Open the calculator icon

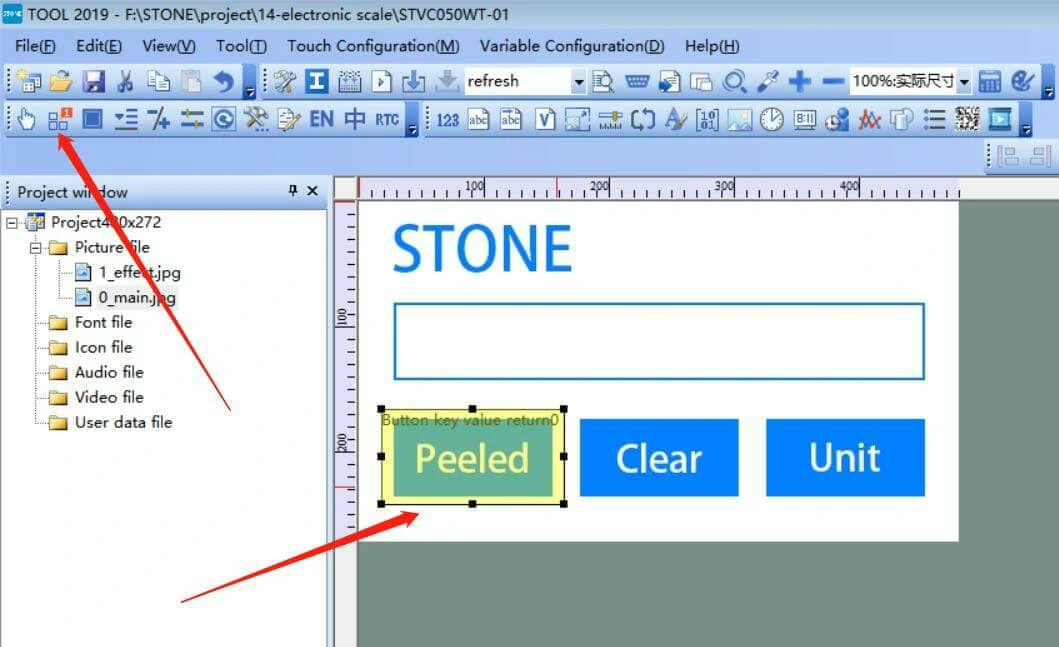[989, 82]
